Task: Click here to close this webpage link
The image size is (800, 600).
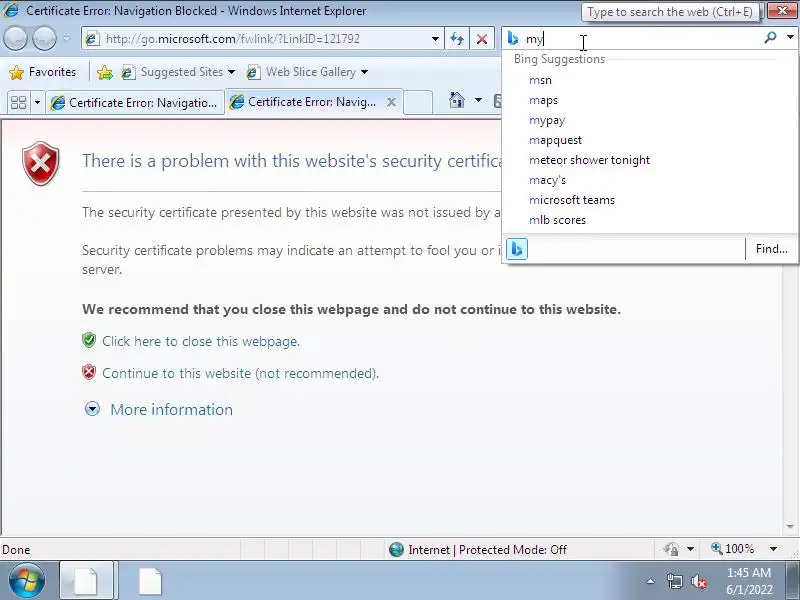Action: coord(201,341)
